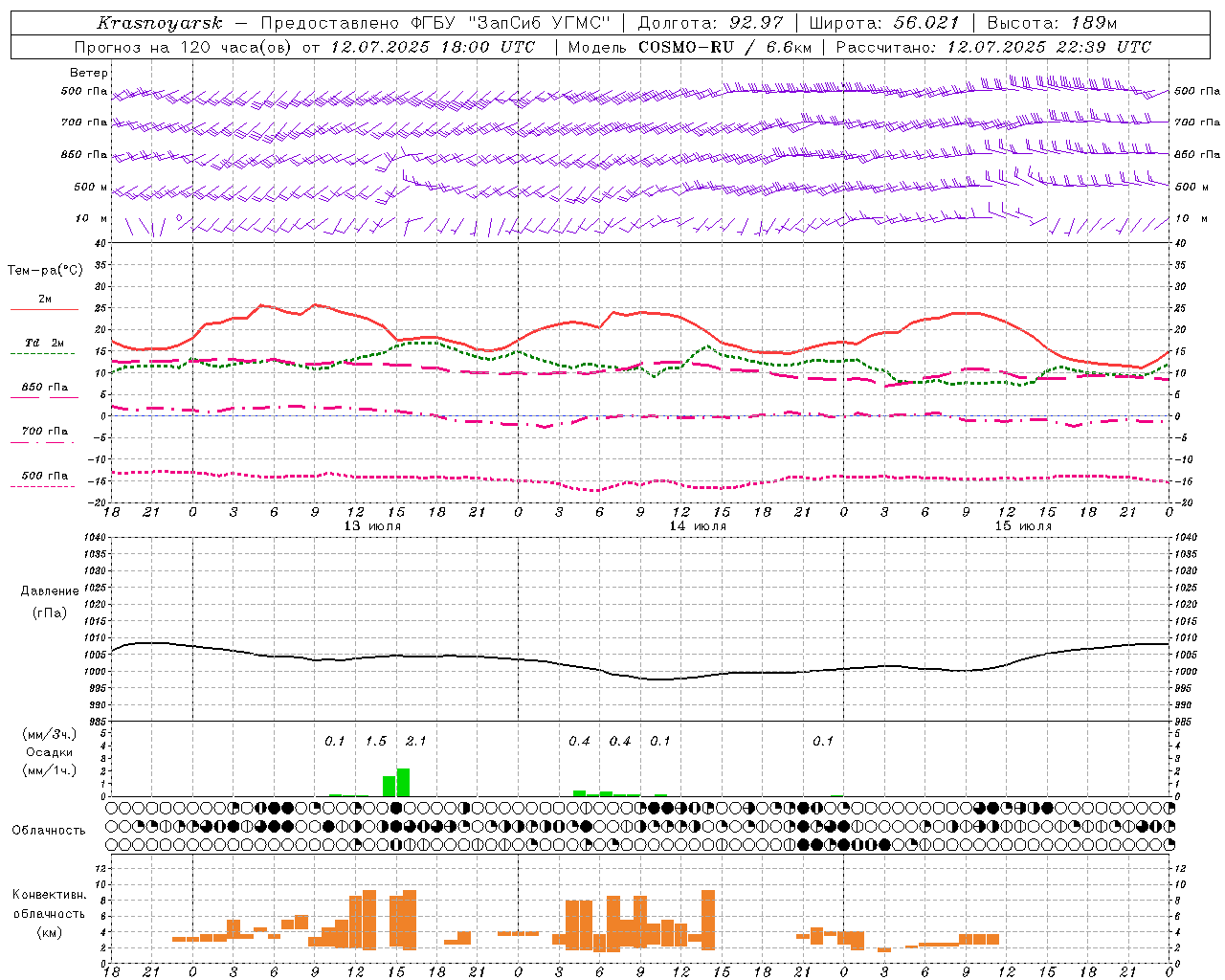Image resolution: width=1225 pixels, height=980 pixels.
Task: Click the "Долгота: 92.97" header field
Action: [710, 23]
